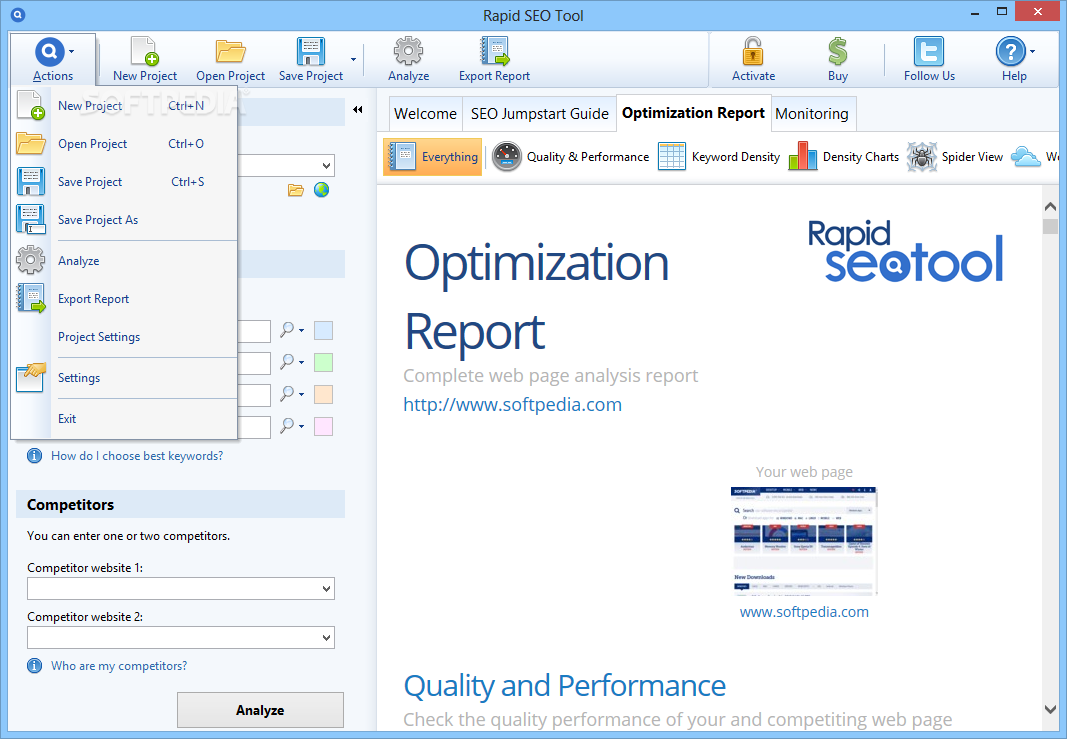Expand the Save Project dropdown arrow
1067x739 pixels.
point(353,59)
